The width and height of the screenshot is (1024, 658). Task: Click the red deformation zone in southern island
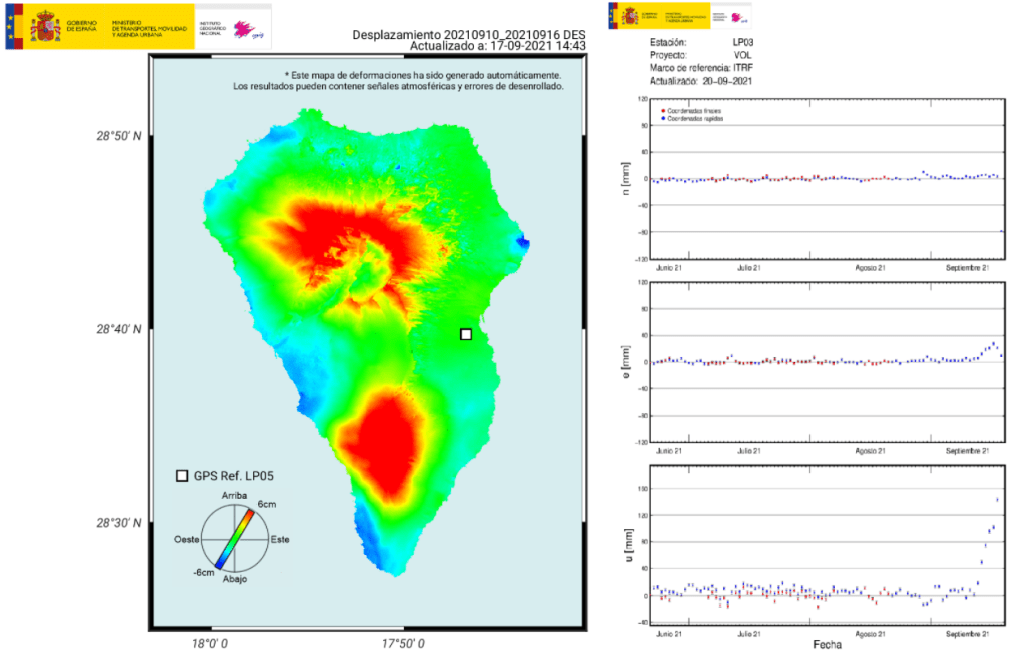click(385, 440)
